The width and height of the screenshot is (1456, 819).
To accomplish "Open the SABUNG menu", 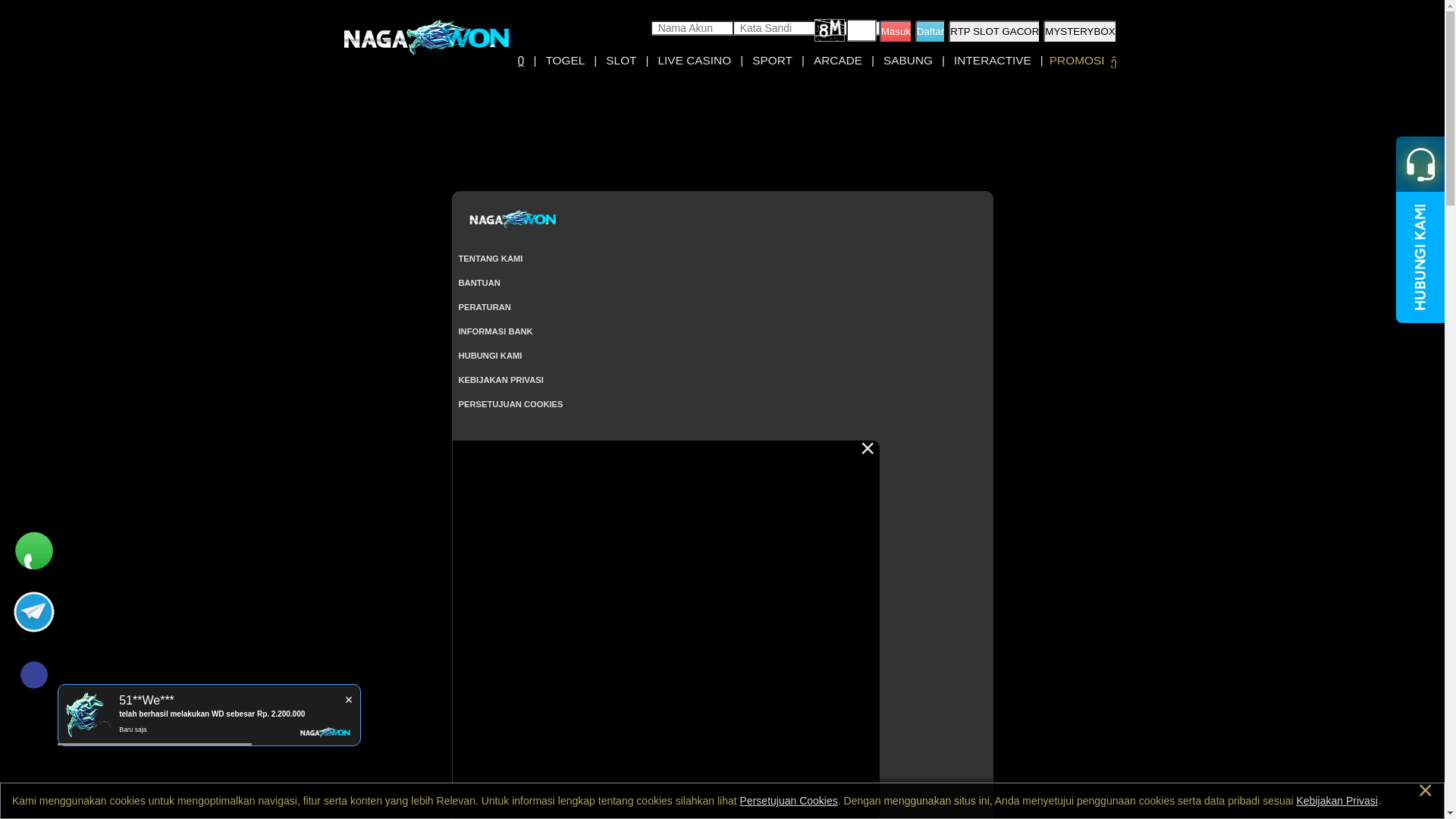I will pos(908,61).
